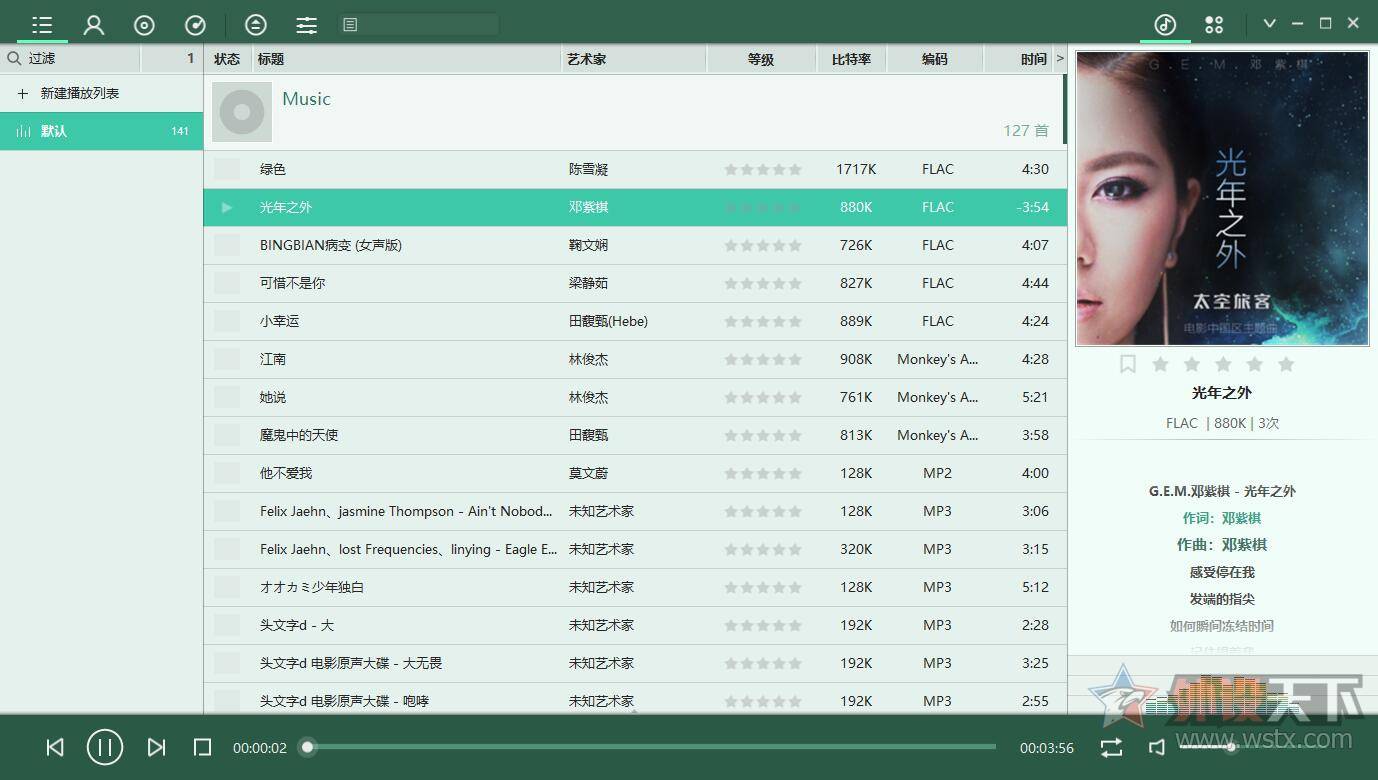Click the playback progress seek bar
The image size is (1378, 780).
point(650,747)
